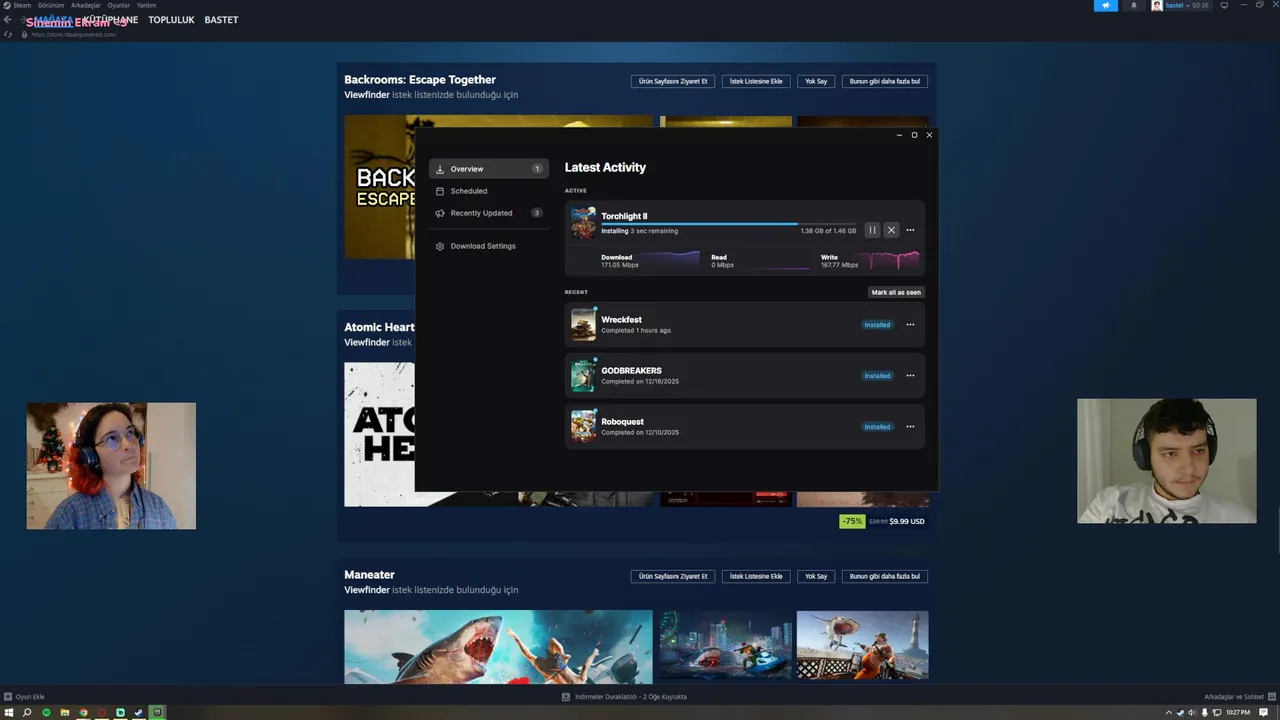
Task: Click the taskbar clock
Action: point(1238,713)
